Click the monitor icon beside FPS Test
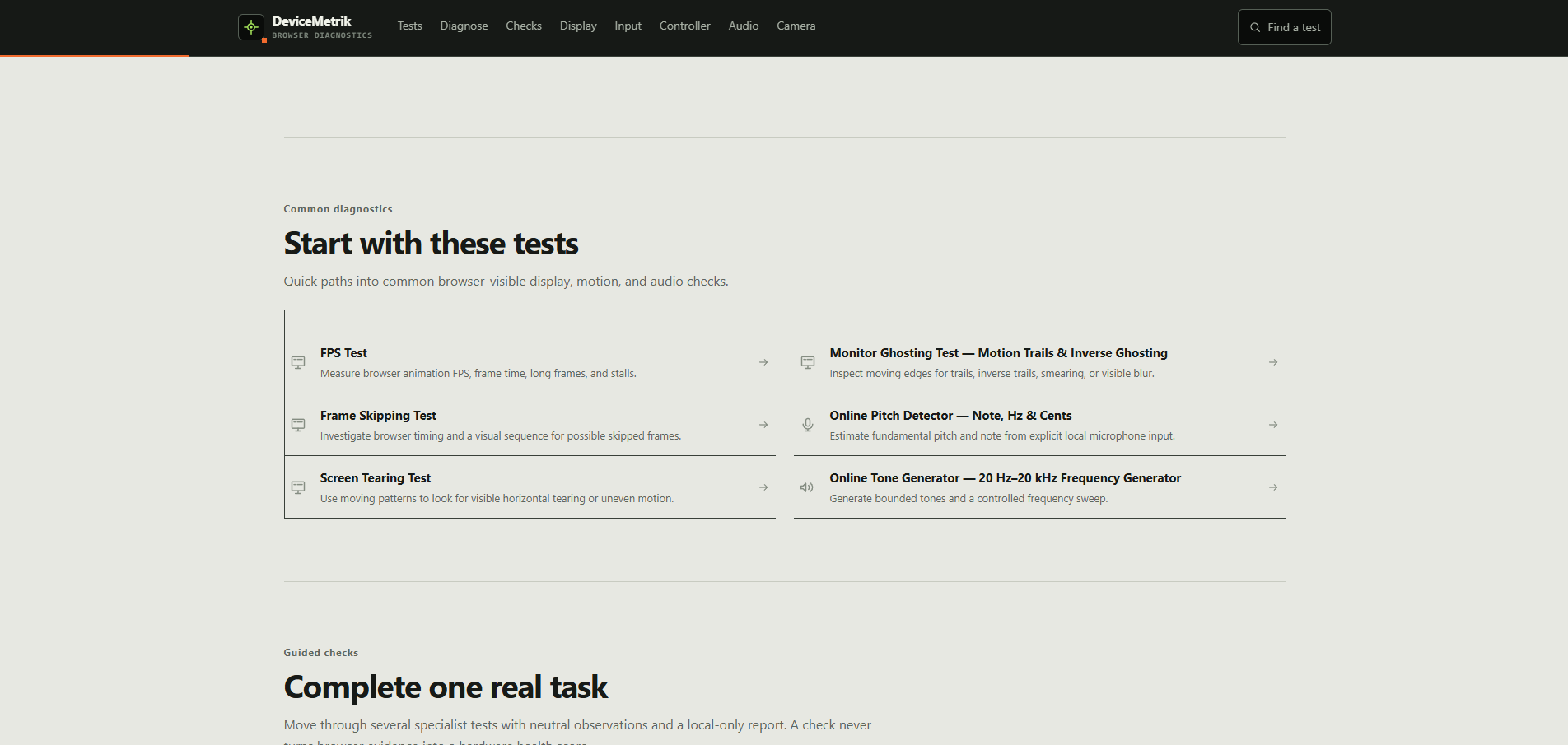Screen dimensions: 1568x745 point(298,362)
